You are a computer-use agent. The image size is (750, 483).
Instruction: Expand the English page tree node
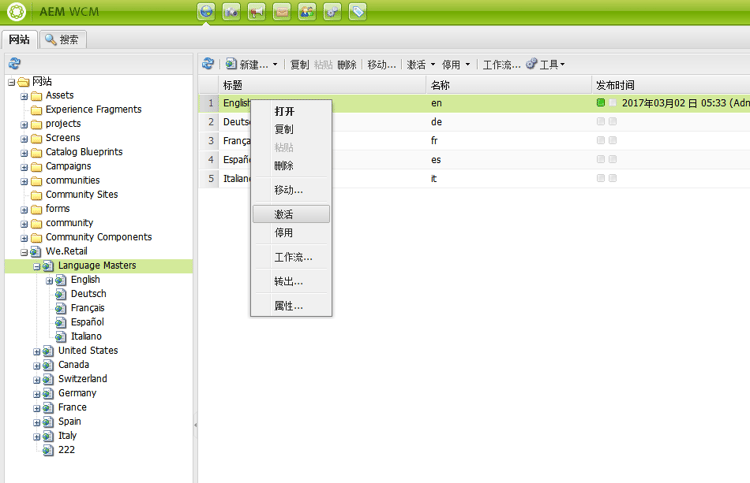coord(49,281)
